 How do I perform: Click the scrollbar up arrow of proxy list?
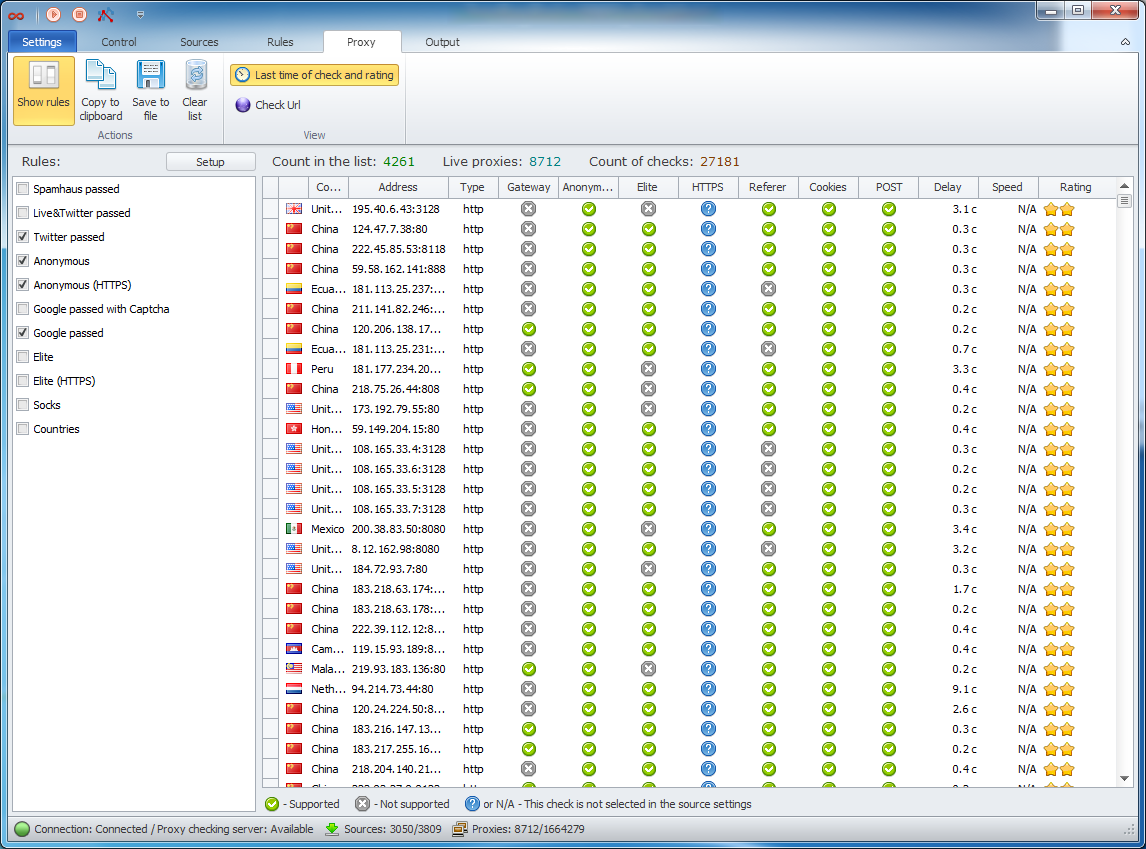(x=1125, y=186)
